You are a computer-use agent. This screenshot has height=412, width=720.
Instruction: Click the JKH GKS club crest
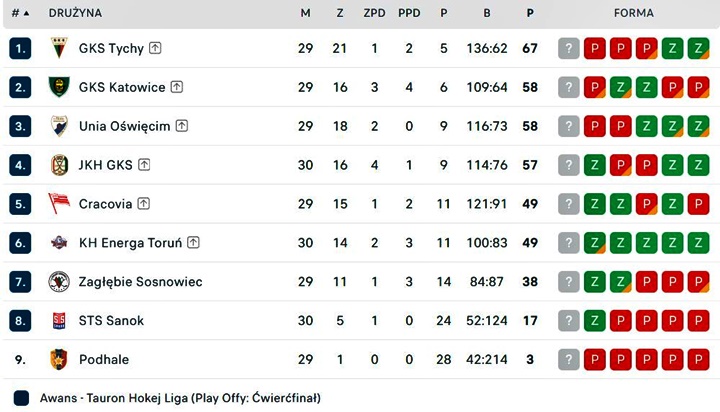pyautogui.click(x=59, y=165)
